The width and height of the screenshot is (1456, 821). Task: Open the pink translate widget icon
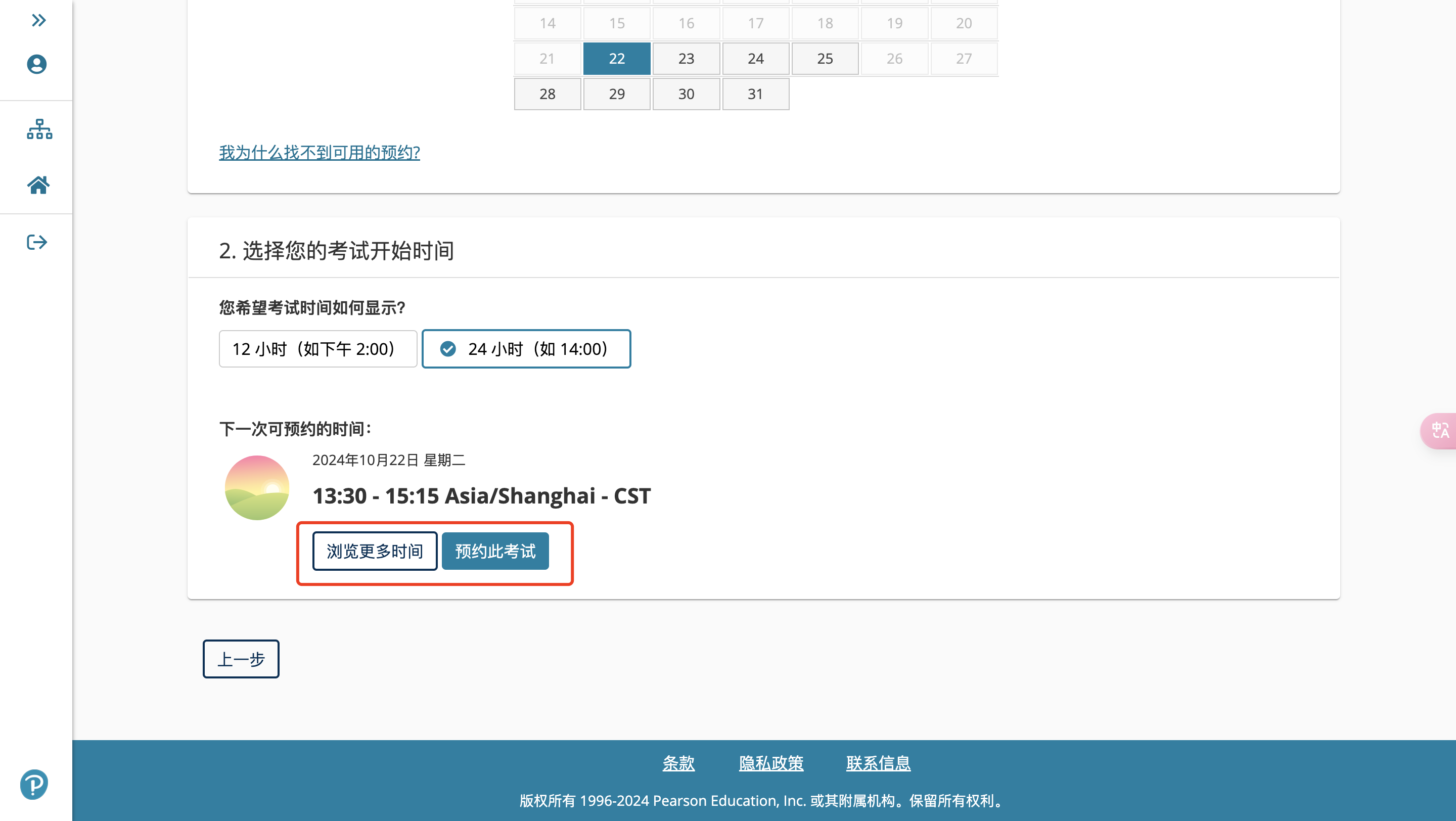[x=1440, y=431]
